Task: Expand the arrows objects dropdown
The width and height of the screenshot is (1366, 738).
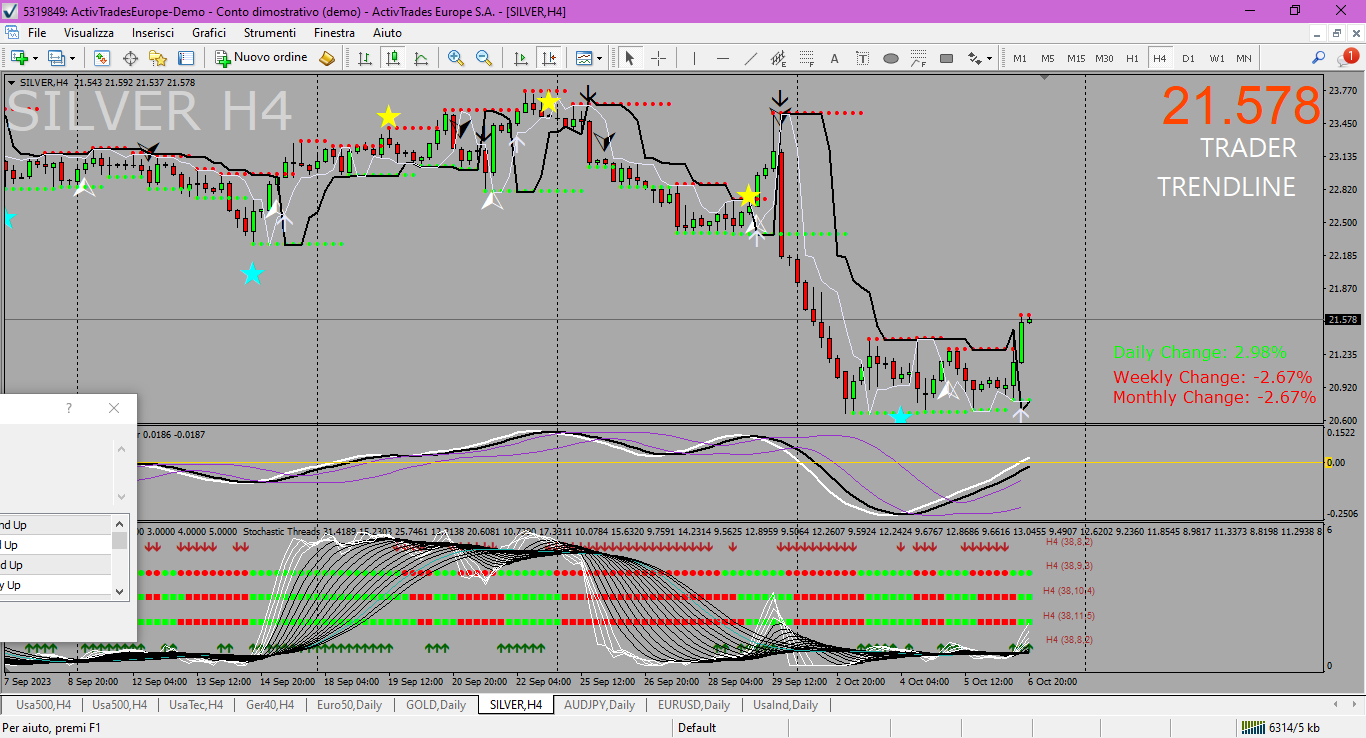Action: pos(989,58)
